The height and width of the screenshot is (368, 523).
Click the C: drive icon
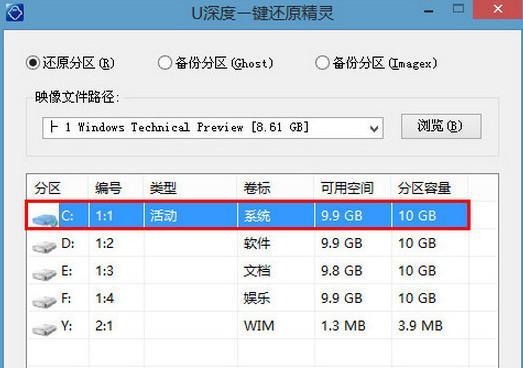(45, 219)
